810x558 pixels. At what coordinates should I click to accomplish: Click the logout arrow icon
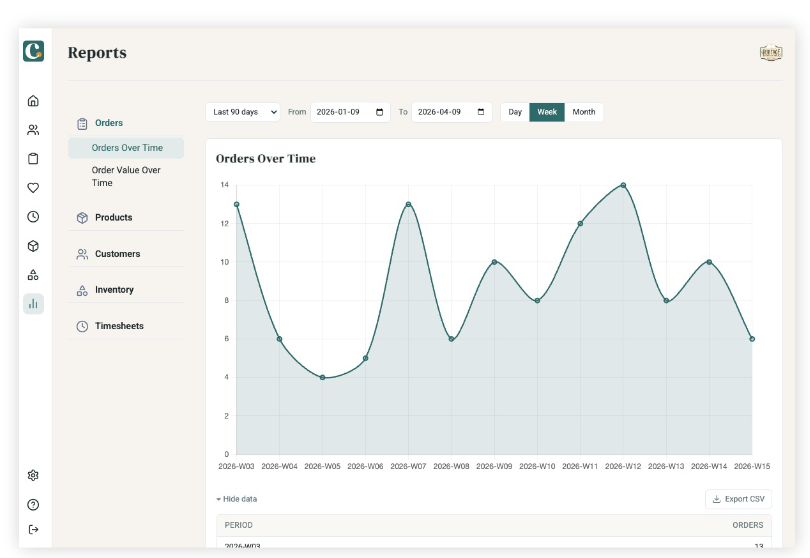tap(33, 529)
